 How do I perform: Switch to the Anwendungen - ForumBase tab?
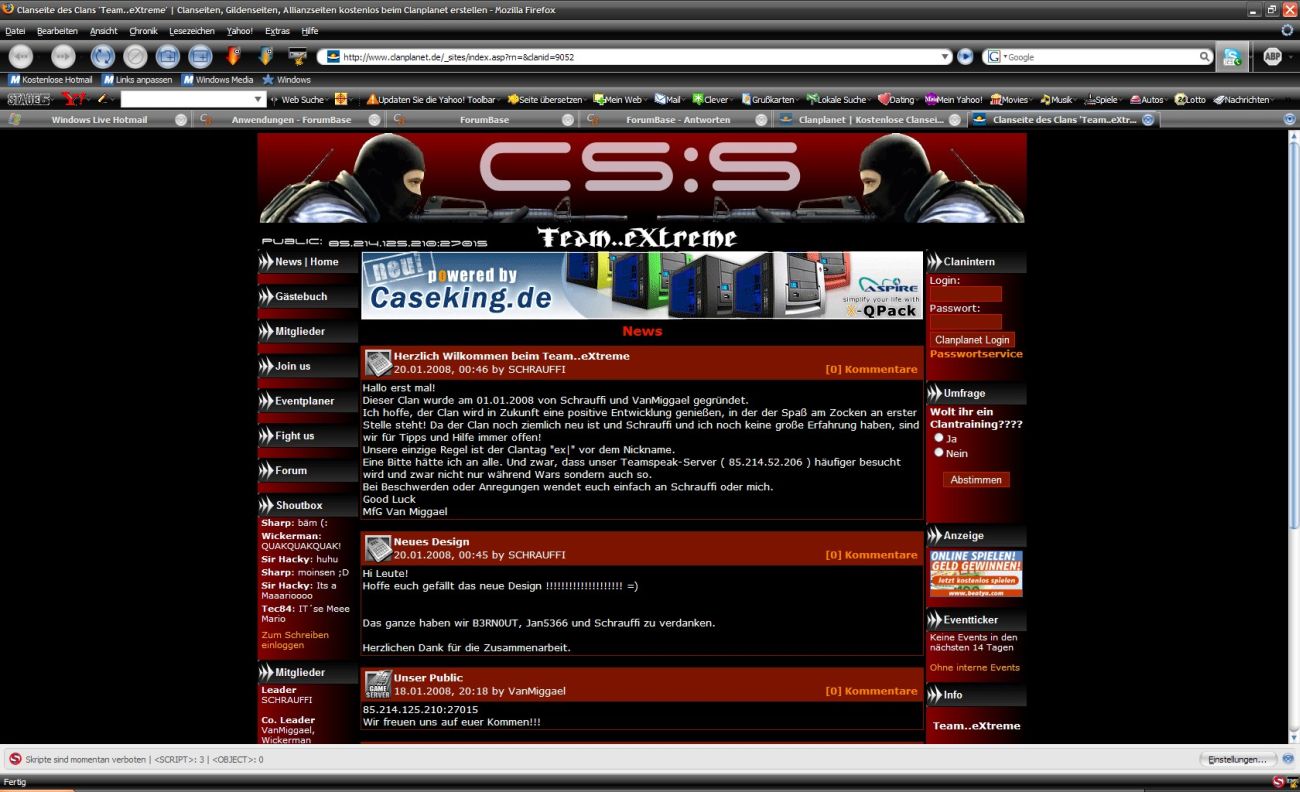tap(291, 119)
